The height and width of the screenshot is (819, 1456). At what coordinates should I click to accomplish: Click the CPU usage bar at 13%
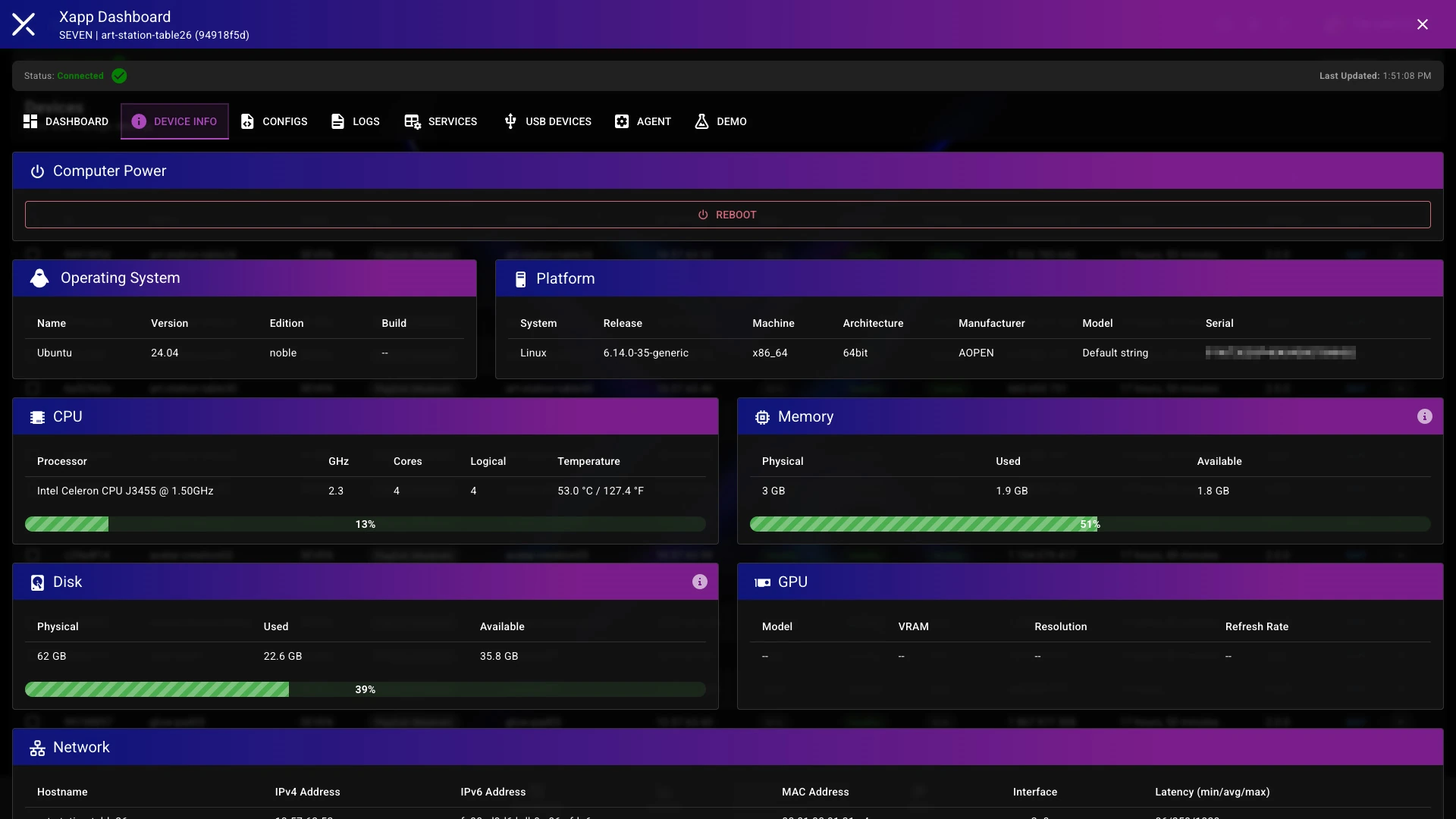pyautogui.click(x=366, y=524)
